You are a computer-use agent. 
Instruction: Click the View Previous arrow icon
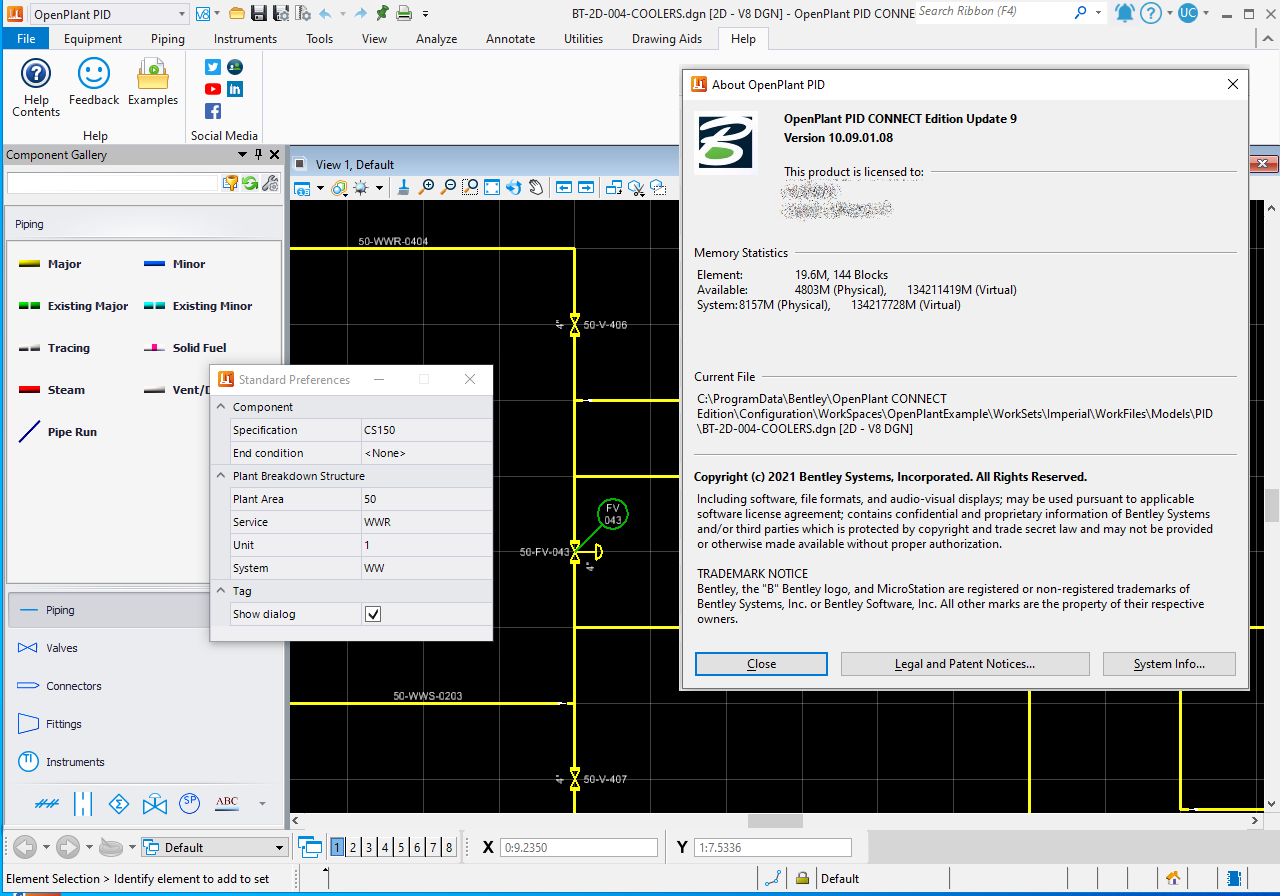[x=564, y=187]
